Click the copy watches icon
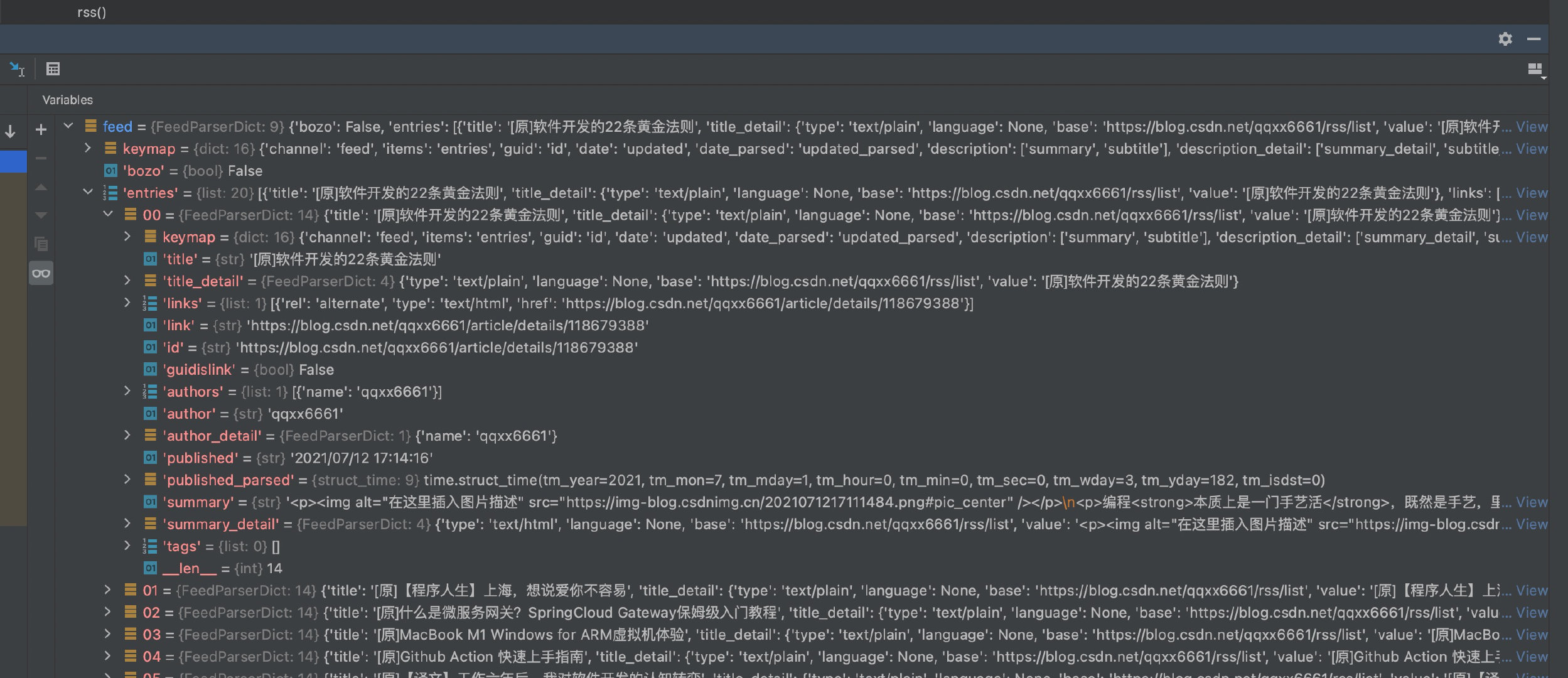This screenshot has width=1568, height=678. [x=41, y=244]
